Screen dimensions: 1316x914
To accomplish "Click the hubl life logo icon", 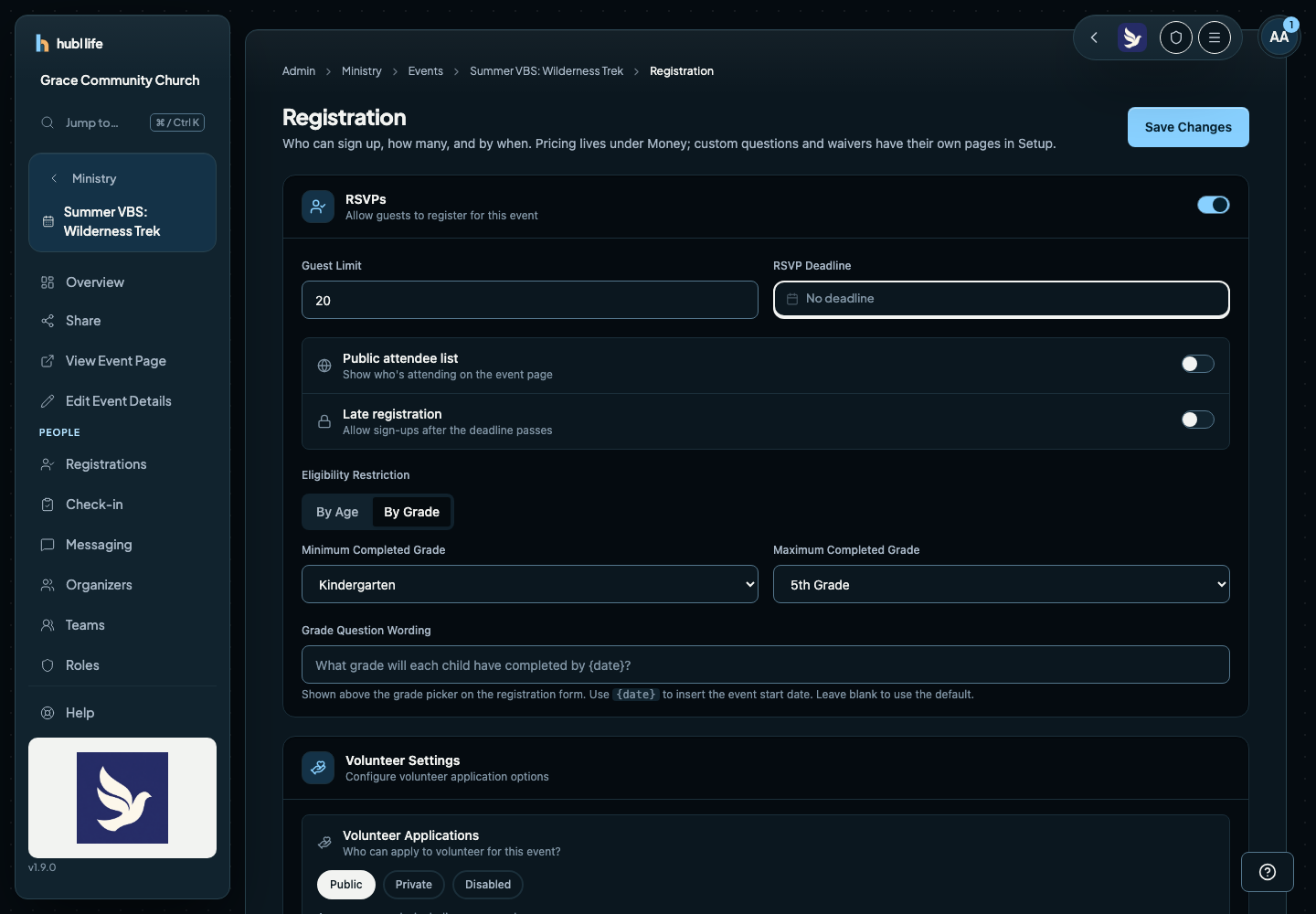I will (41, 43).
